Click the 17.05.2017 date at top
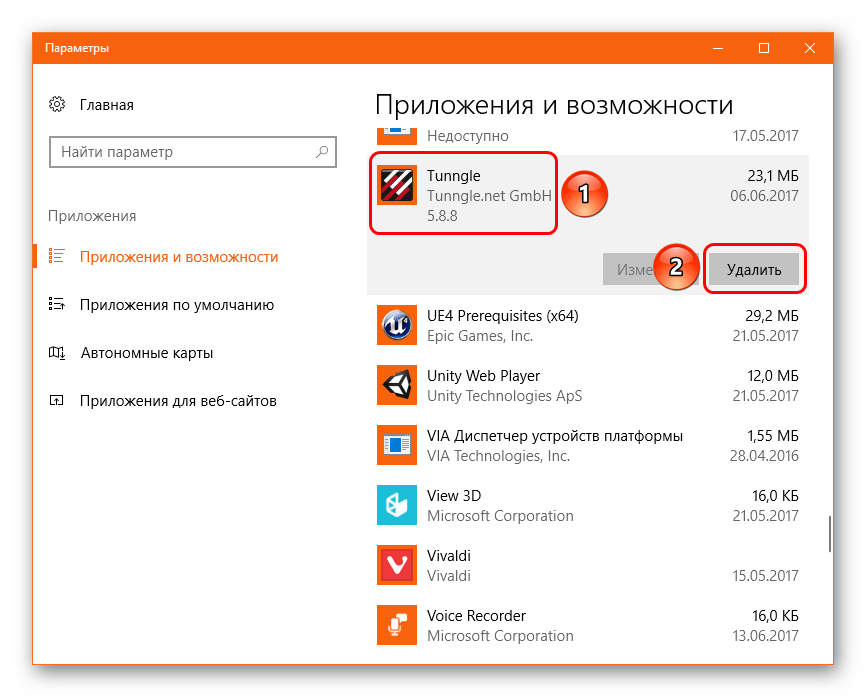Image resolution: width=866 pixels, height=697 pixels. [765, 135]
